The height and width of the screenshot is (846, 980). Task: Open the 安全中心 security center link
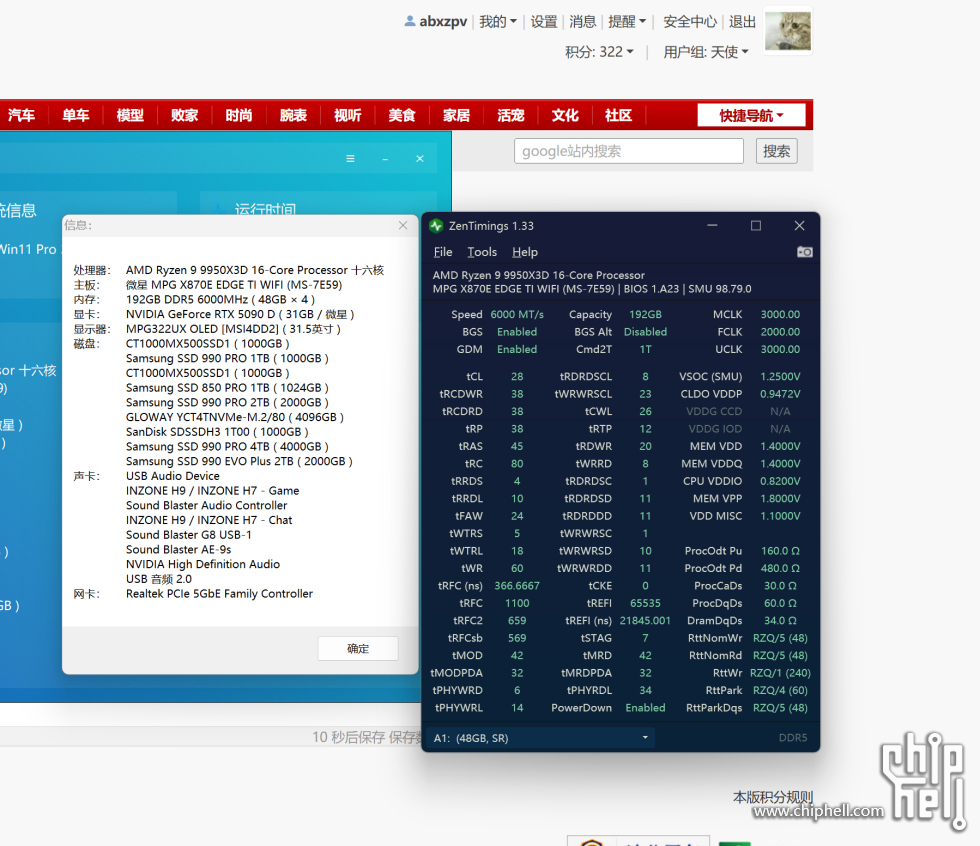click(x=690, y=22)
